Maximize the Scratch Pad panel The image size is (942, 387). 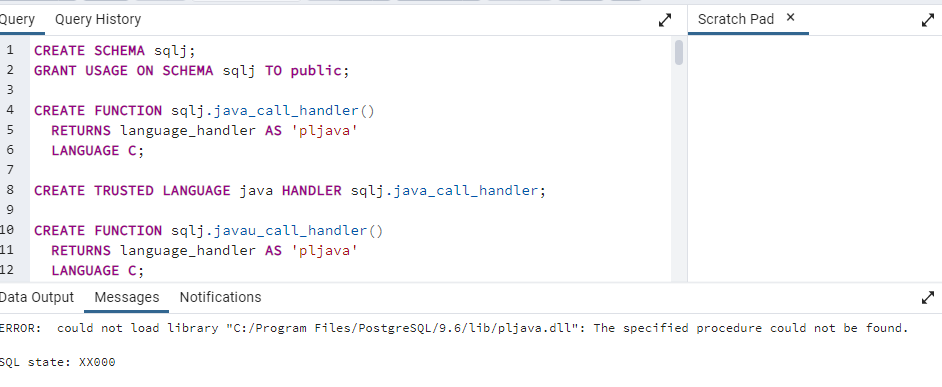[x=928, y=20]
